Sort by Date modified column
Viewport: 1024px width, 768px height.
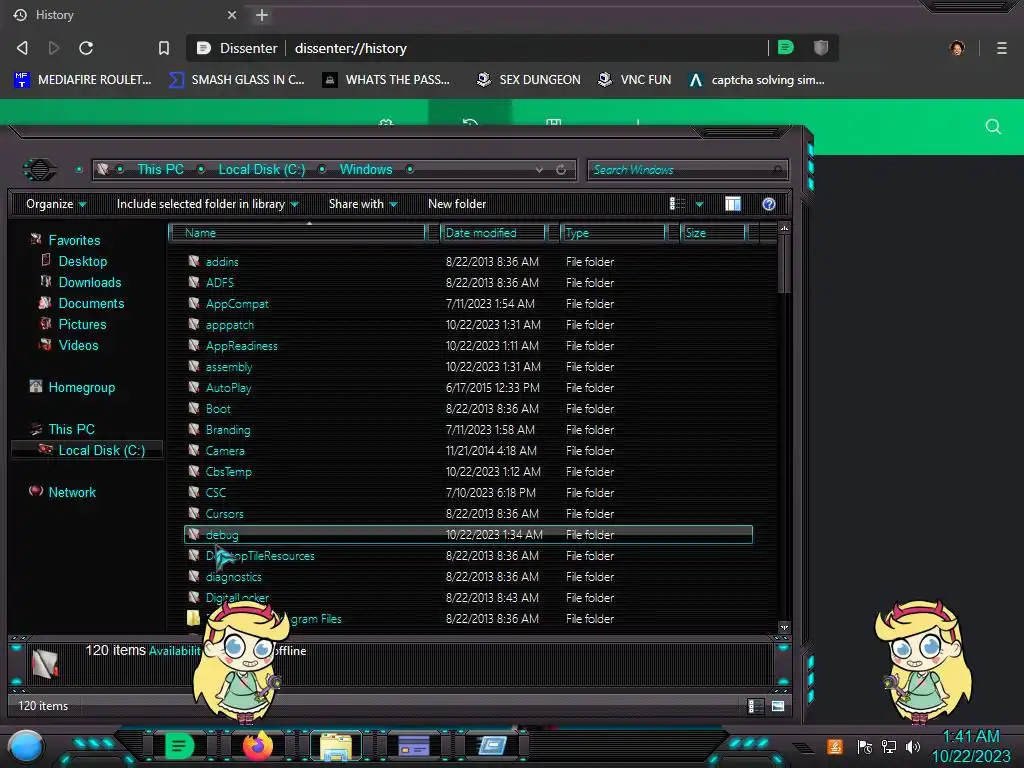click(493, 232)
